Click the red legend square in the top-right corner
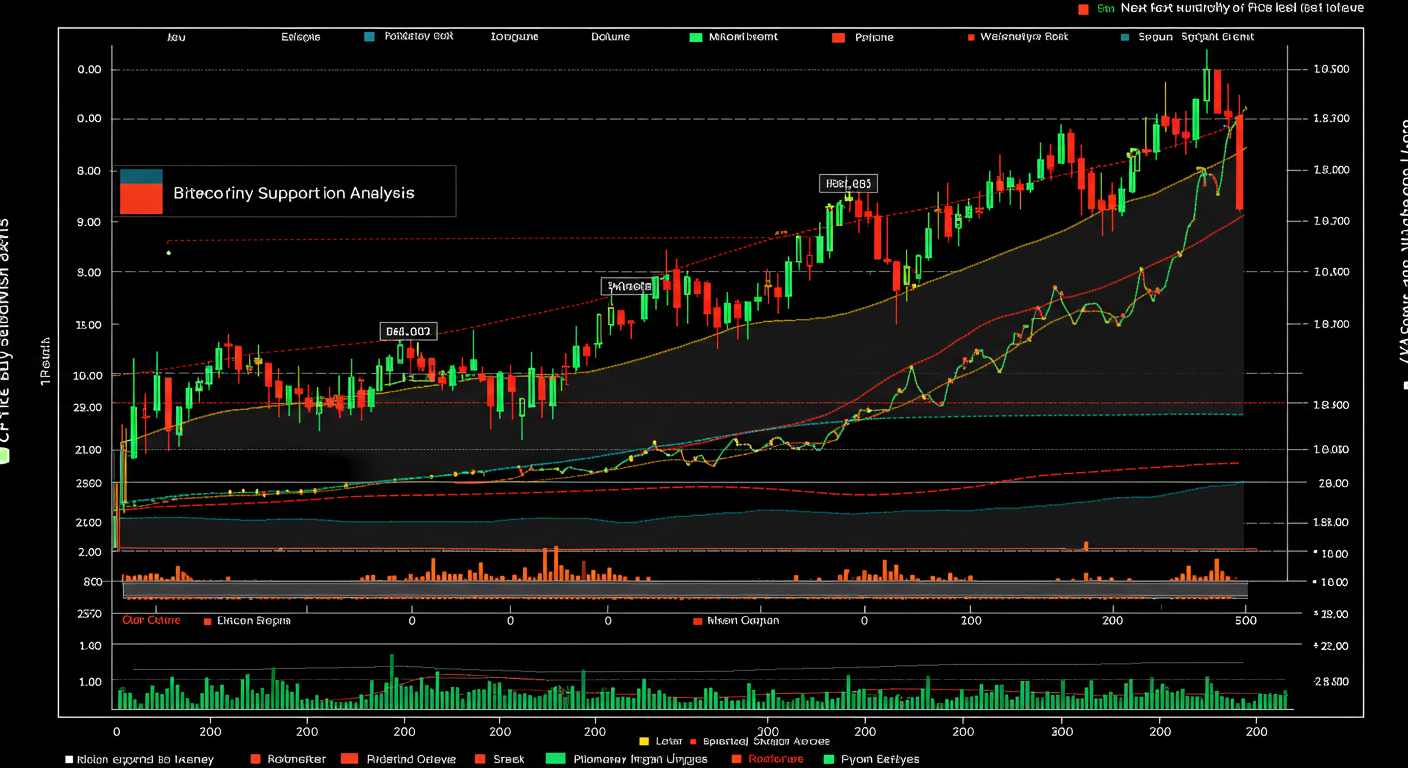Viewport: 1408px width, 768px height. click(1082, 8)
